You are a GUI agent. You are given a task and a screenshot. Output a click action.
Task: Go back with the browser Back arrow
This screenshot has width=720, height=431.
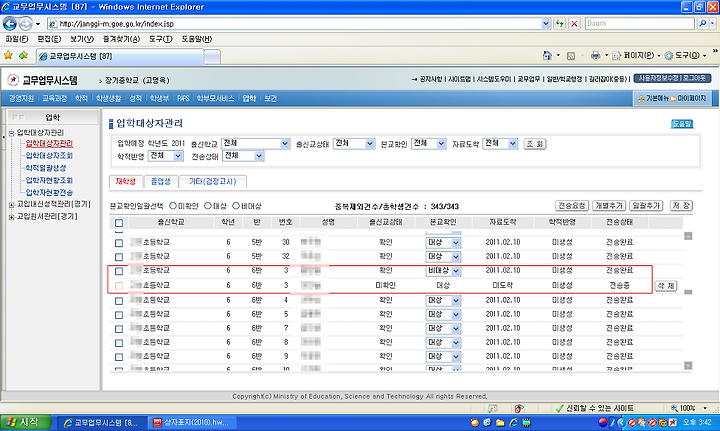(x=10, y=23)
